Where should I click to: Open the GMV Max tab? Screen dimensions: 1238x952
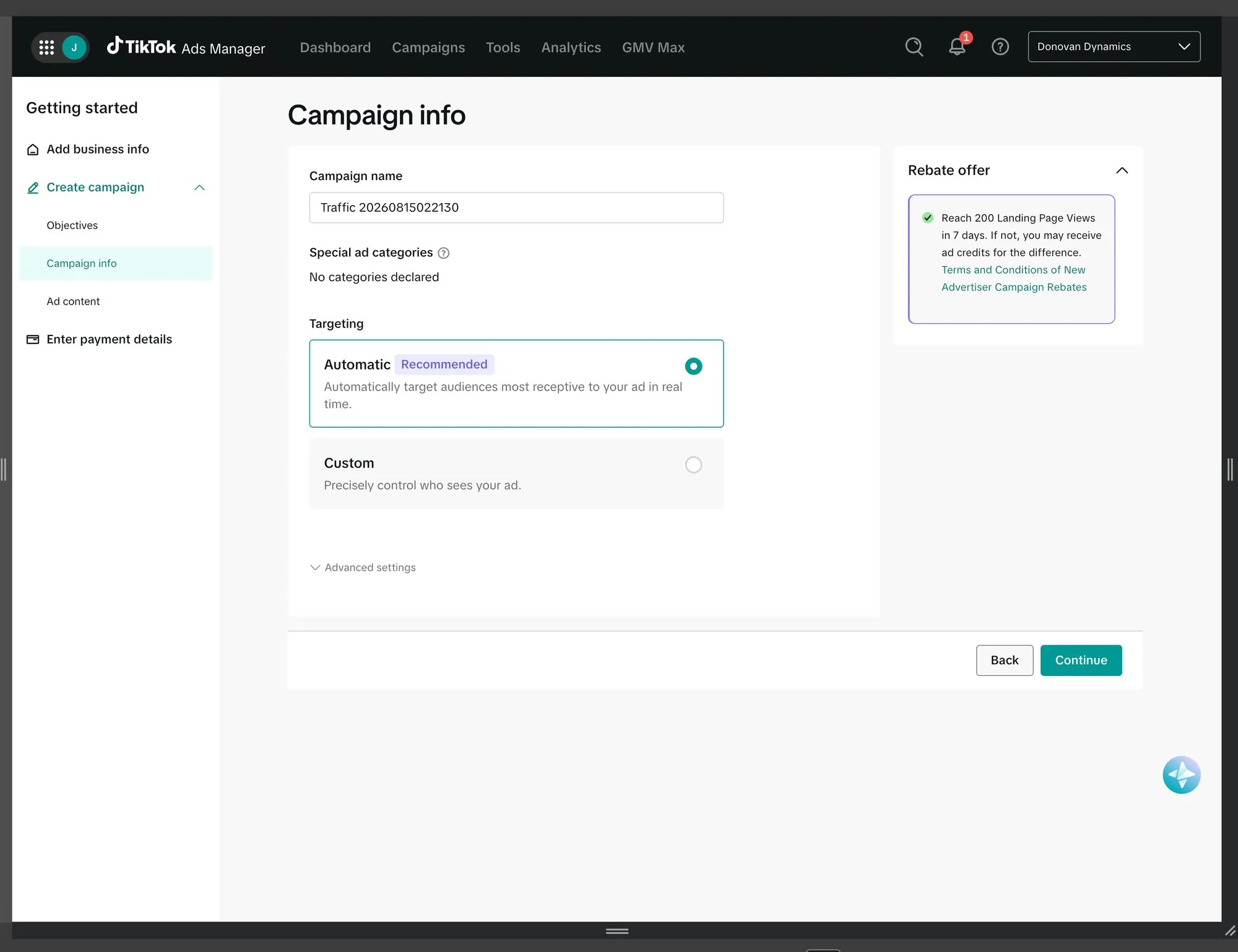tap(653, 48)
